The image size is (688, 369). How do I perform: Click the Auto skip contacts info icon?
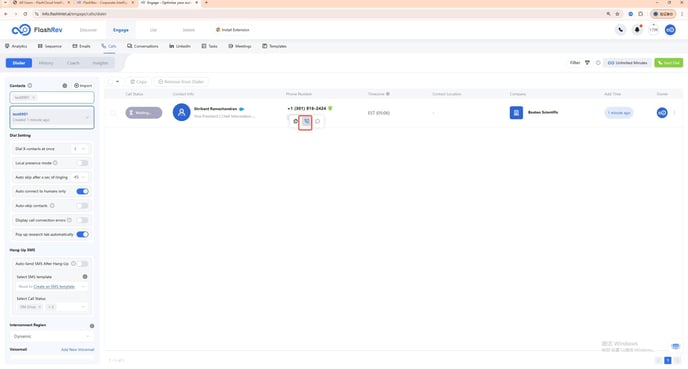52,205
